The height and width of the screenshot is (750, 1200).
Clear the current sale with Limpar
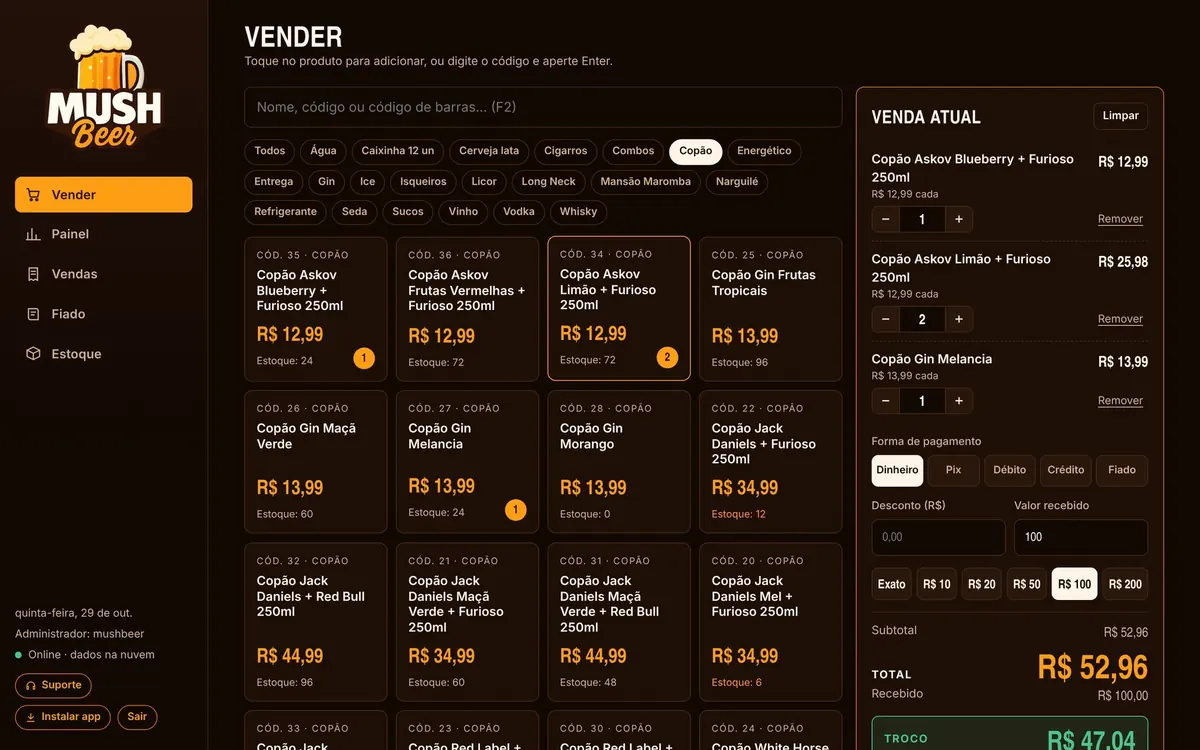[1120, 116]
